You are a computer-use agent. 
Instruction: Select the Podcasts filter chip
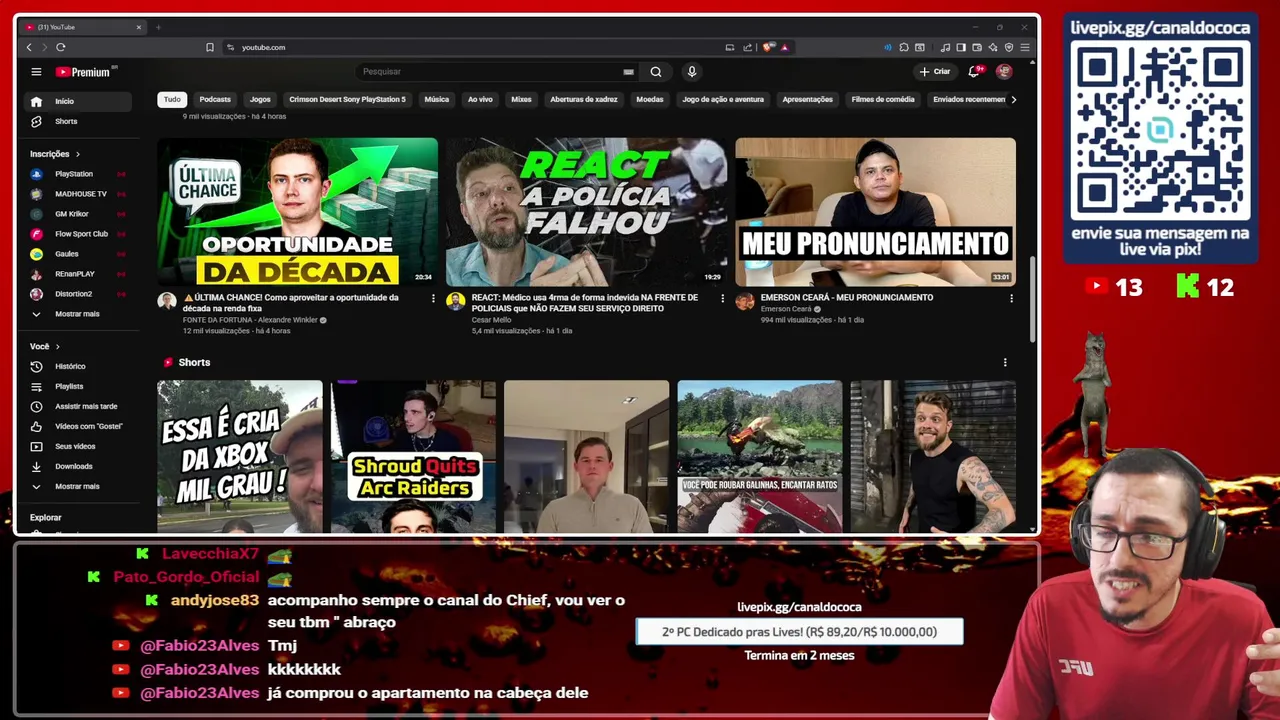[215, 99]
